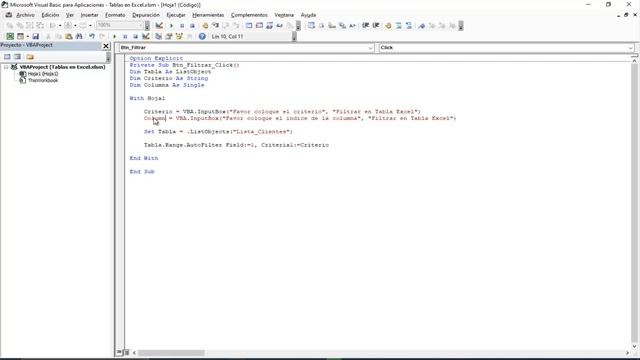This screenshot has height=360, width=640.
Task: Open the Properties window icon
Action: [169, 36]
